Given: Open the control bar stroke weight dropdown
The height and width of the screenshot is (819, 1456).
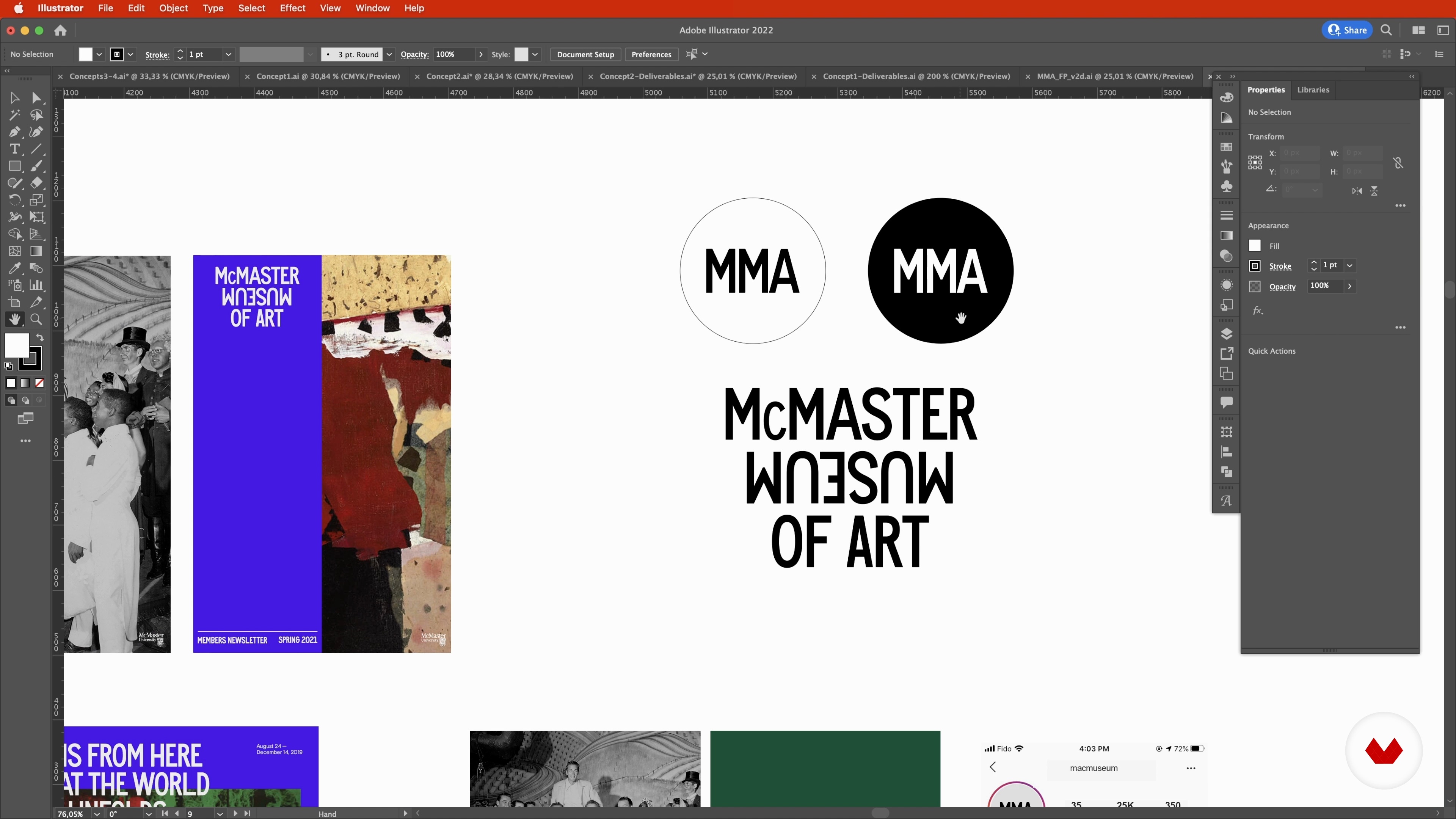Looking at the screenshot, I should tap(228, 54).
